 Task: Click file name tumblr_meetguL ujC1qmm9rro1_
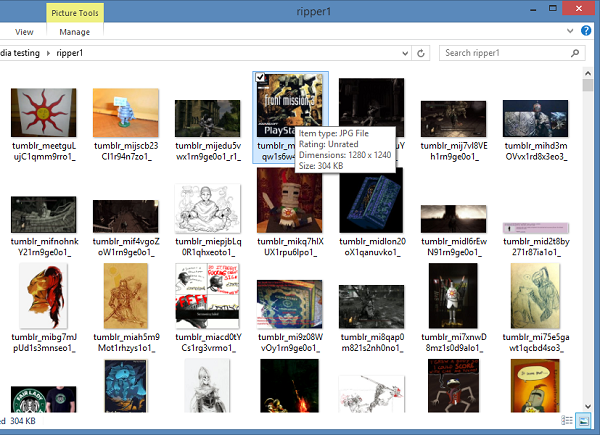(x=44, y=151)
